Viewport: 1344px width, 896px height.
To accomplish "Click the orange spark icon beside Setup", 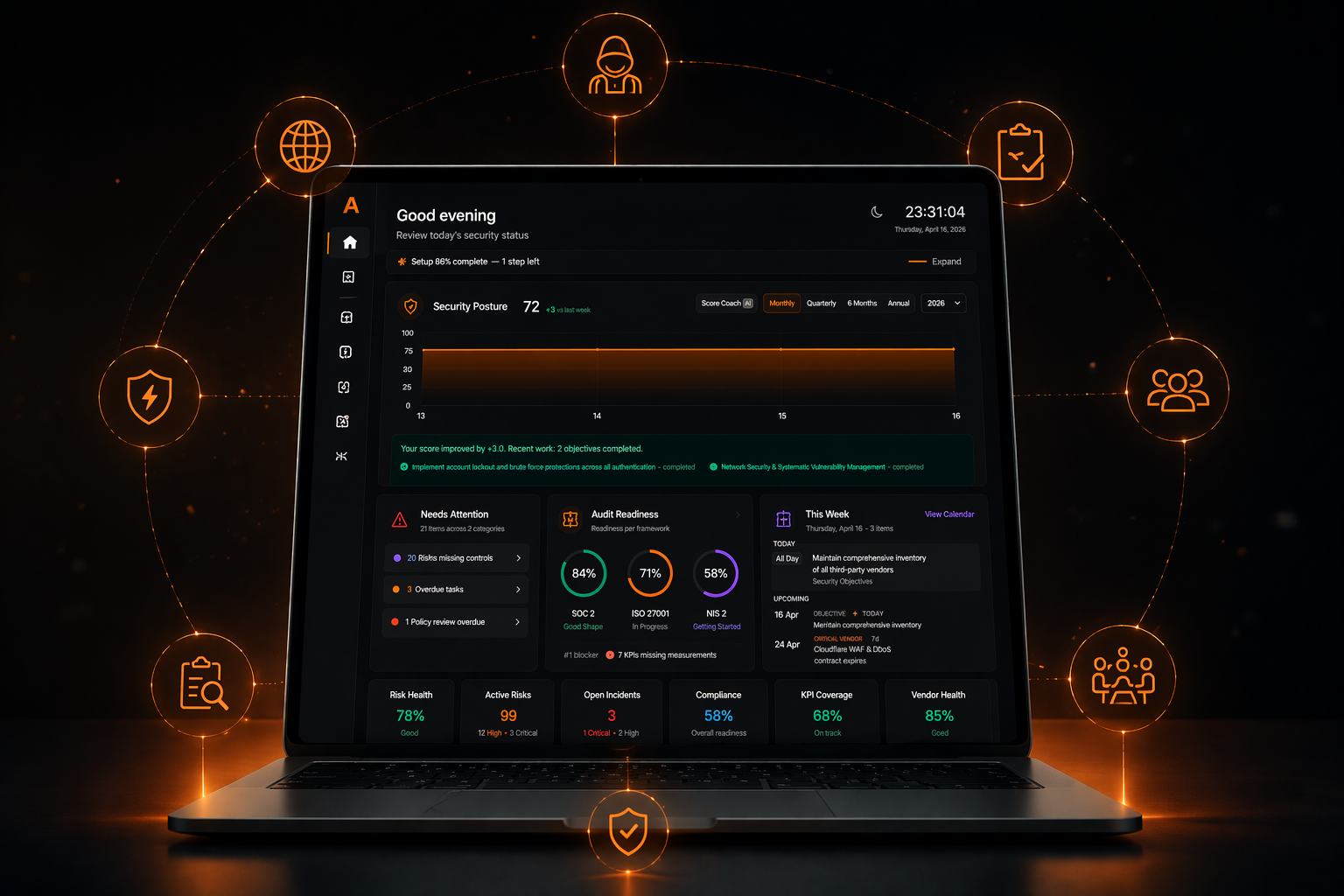I will coord(402,262).
